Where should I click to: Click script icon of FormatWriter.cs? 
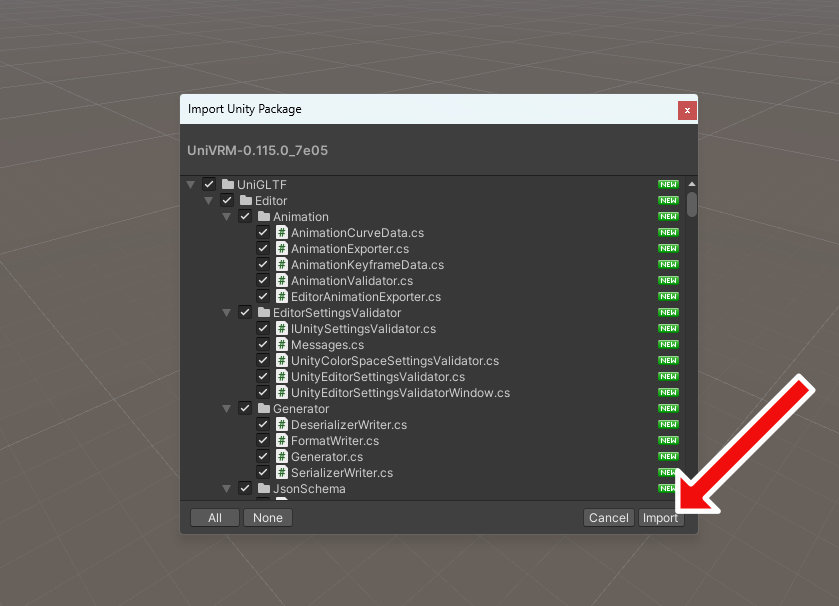point(282,441)
